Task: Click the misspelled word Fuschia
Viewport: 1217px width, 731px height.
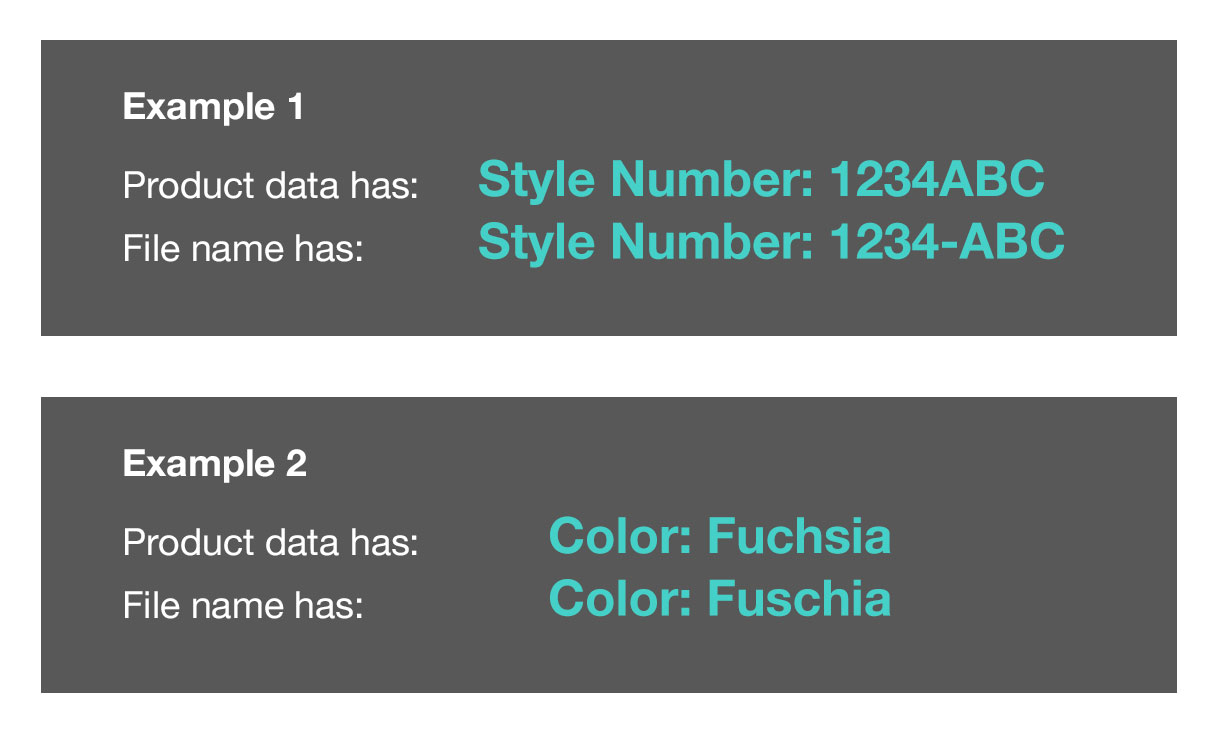Action: click(x=799, y=599)
